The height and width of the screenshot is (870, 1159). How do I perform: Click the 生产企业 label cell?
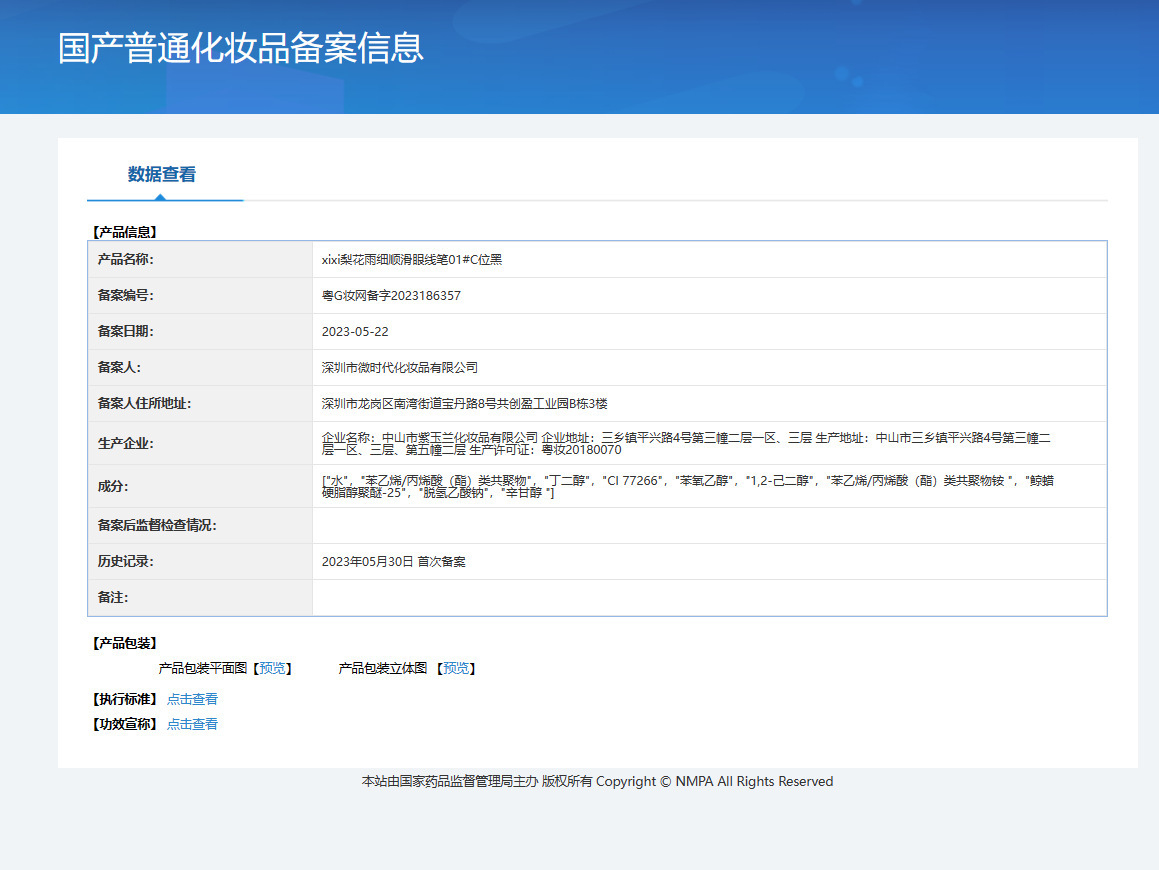tap(200, 443)
